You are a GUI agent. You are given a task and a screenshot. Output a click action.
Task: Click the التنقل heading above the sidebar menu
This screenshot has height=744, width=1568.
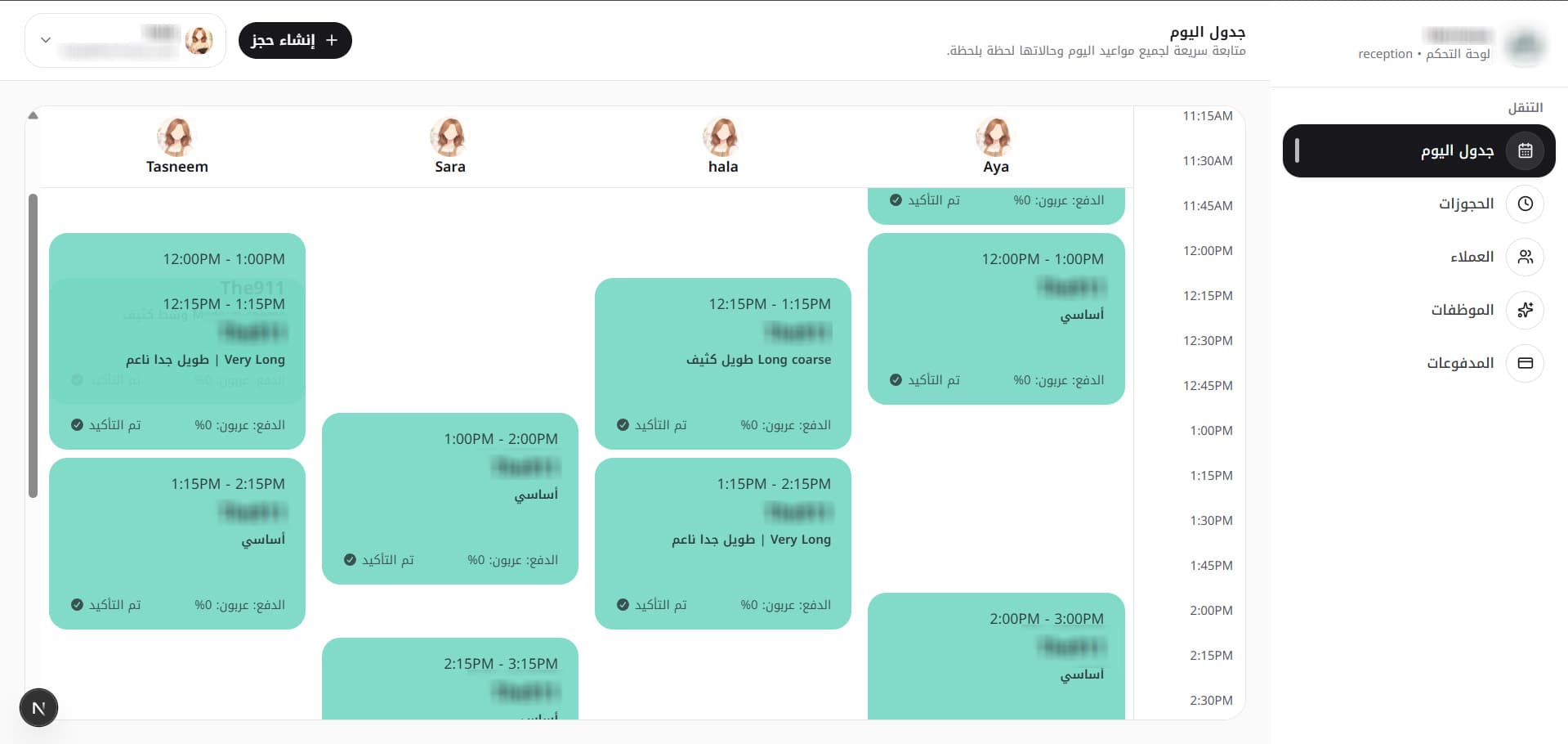tap(1526, 108)
